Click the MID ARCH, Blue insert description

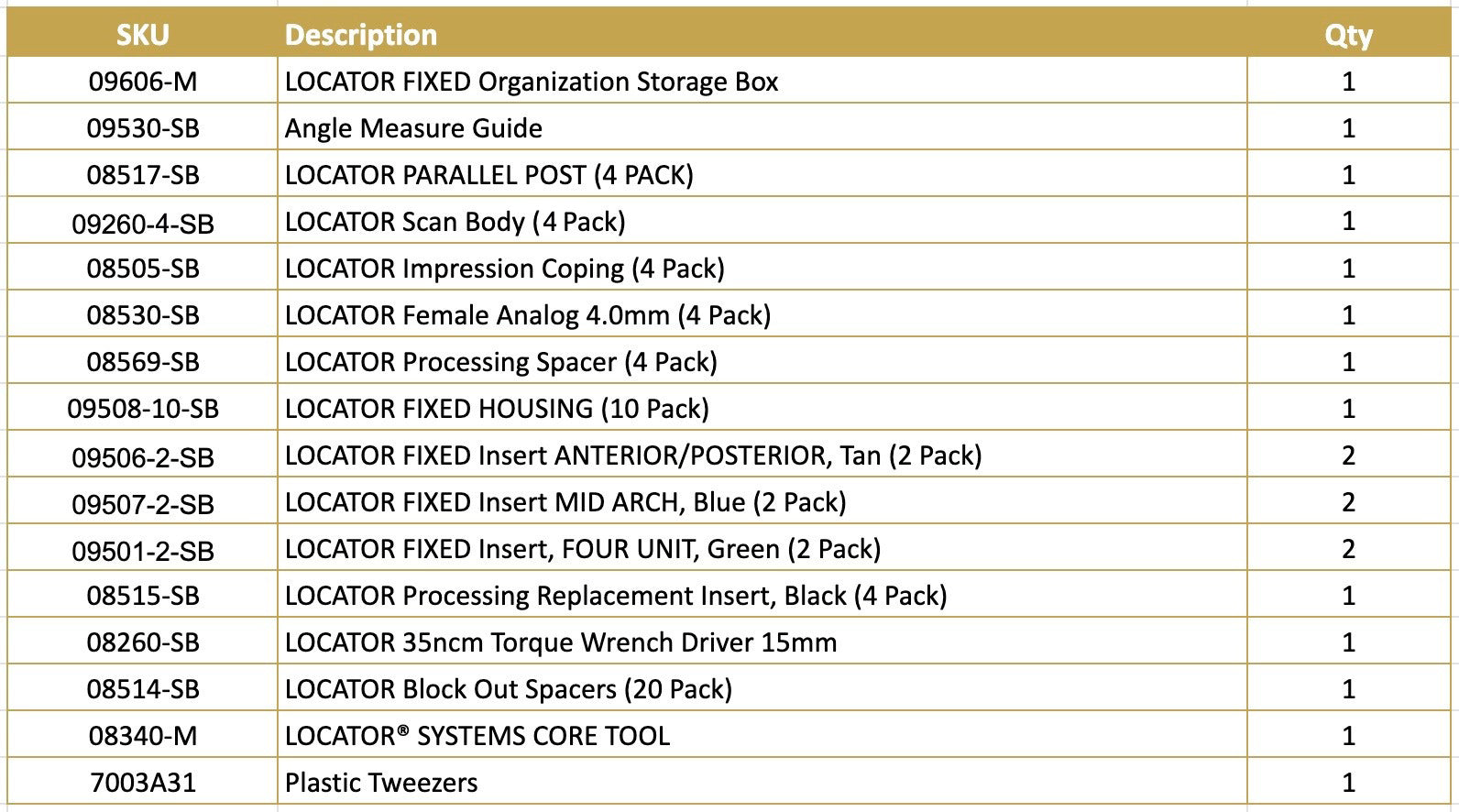(565, 502)
